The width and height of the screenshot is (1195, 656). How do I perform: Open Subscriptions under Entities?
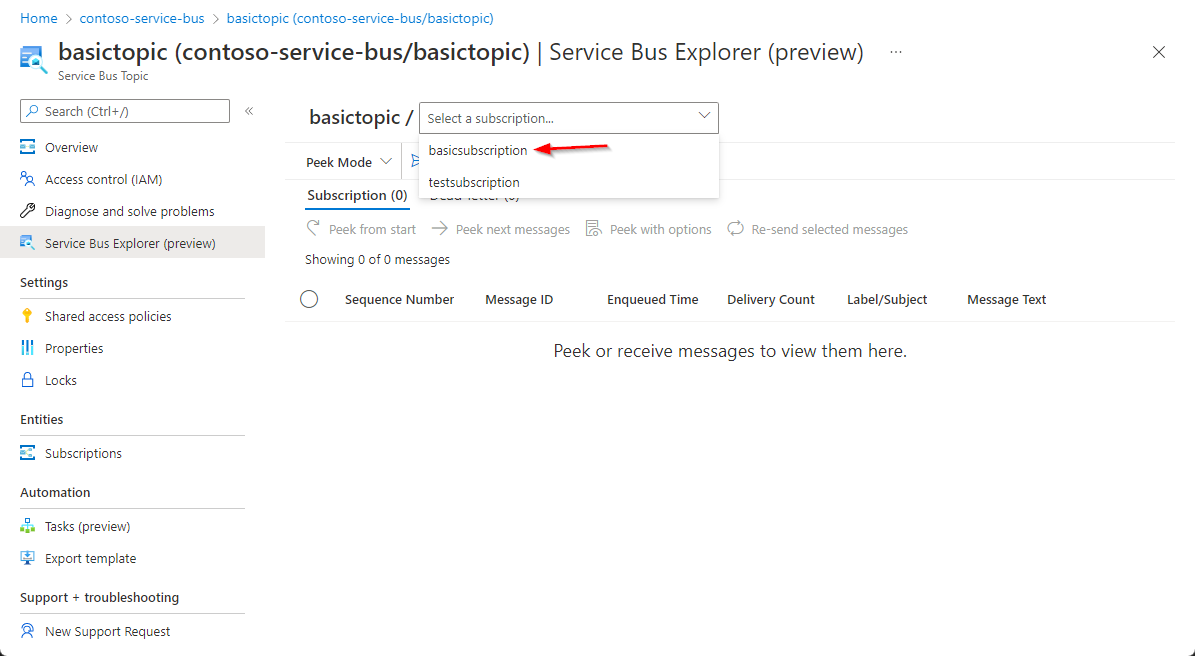coord(83,453)
